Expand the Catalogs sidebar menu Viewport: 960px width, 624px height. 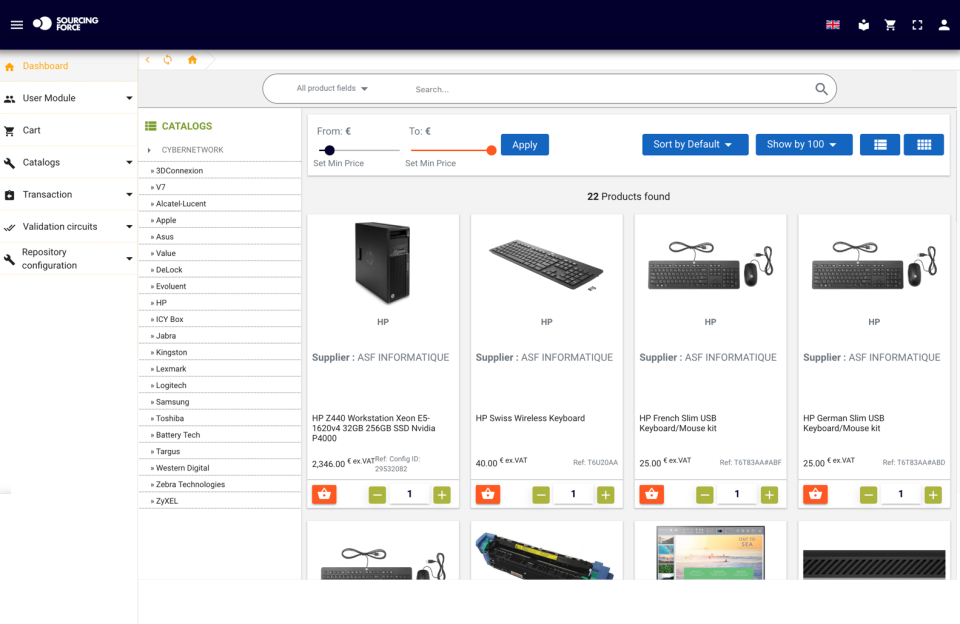pos(69,162)
